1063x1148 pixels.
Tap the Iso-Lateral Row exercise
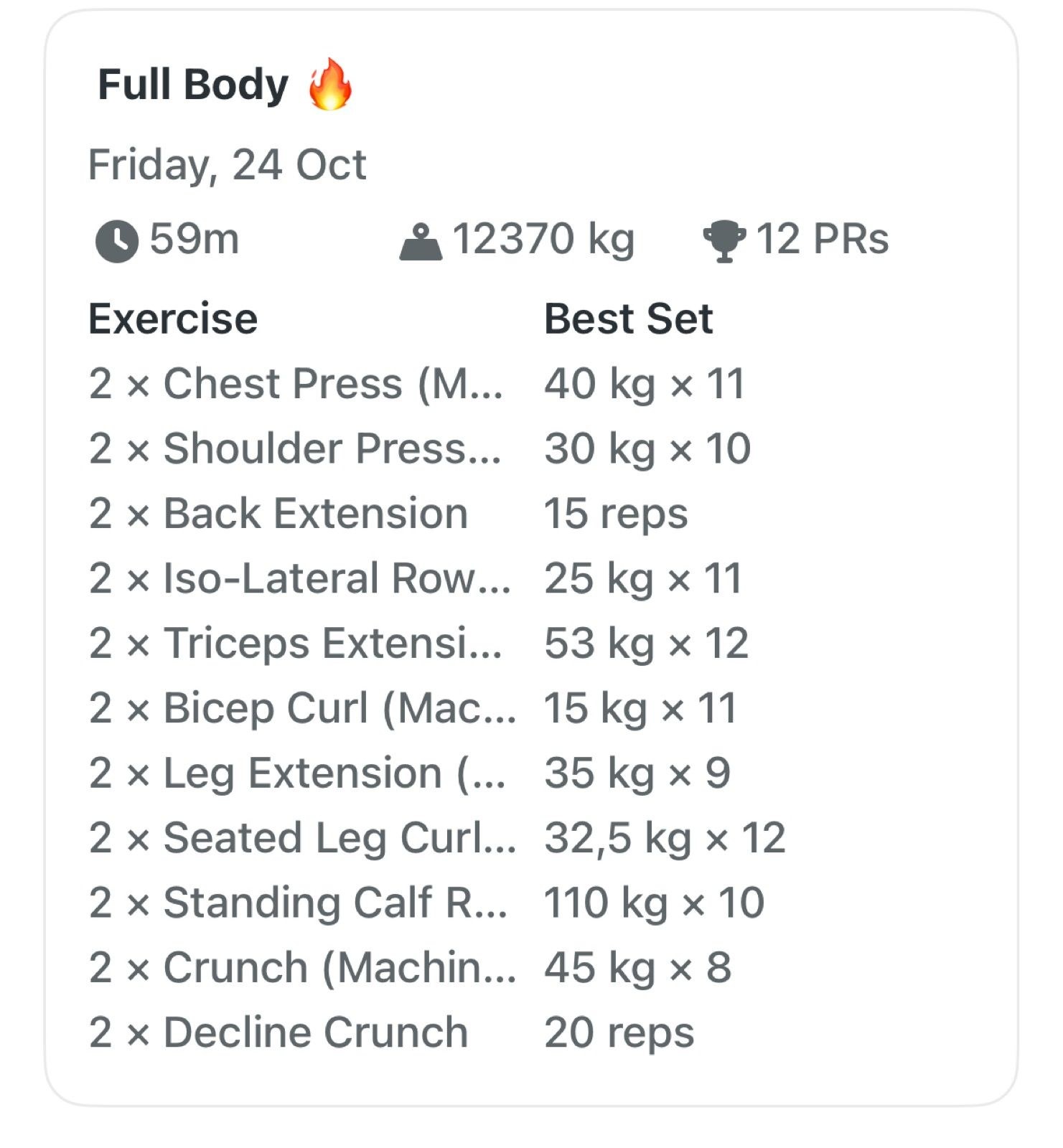click(x=299, y=579)
